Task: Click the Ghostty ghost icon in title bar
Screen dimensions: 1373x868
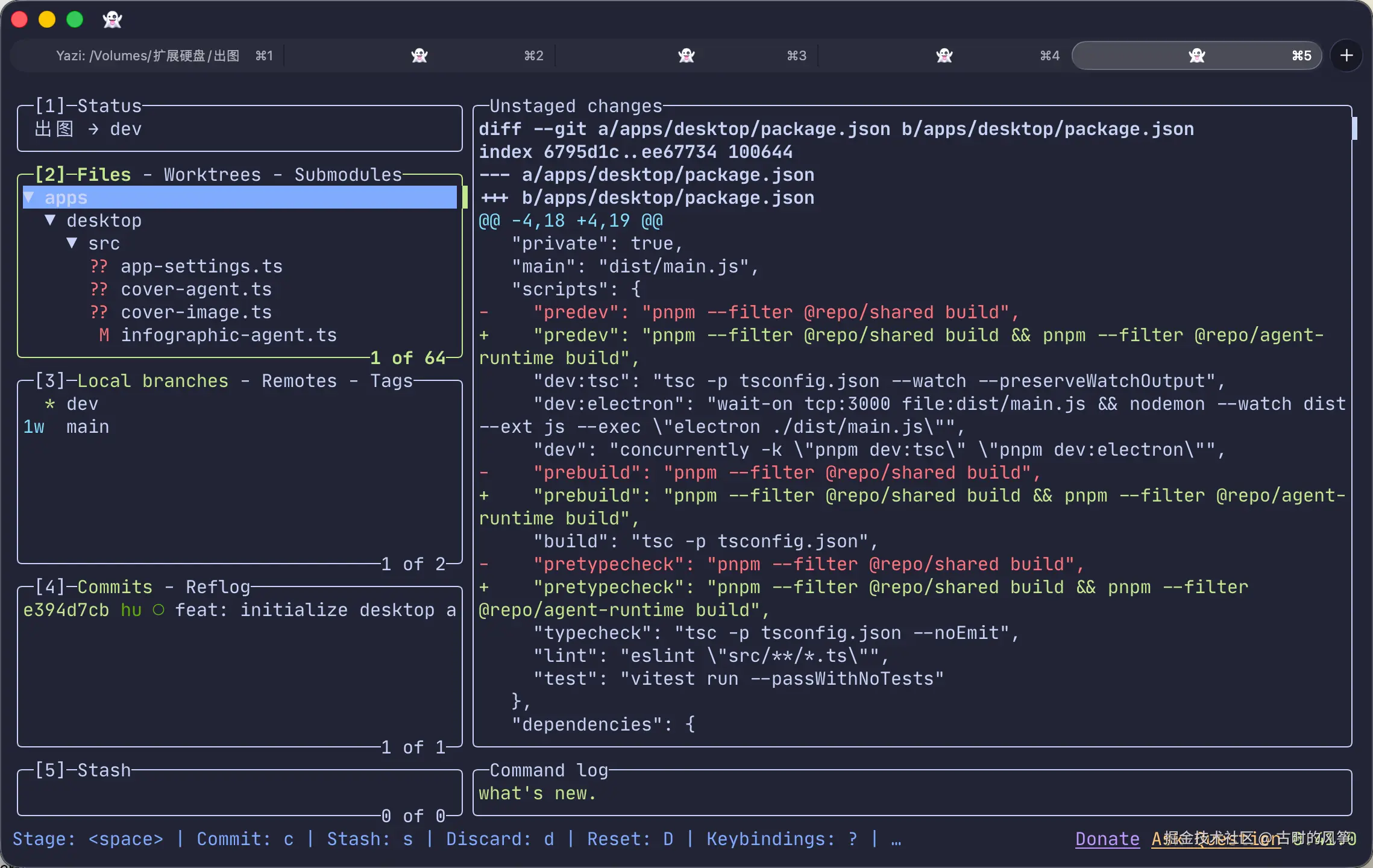Action: pos(112,20)
